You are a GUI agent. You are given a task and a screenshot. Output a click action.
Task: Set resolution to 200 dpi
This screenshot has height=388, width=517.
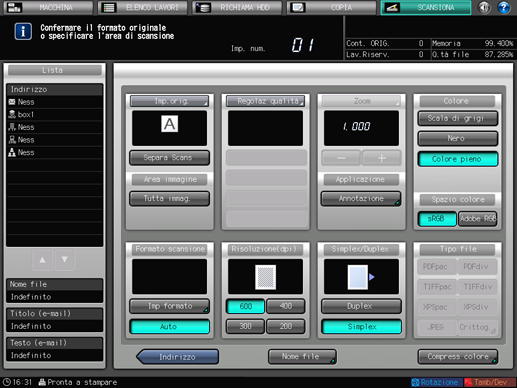tap(286, 327)
